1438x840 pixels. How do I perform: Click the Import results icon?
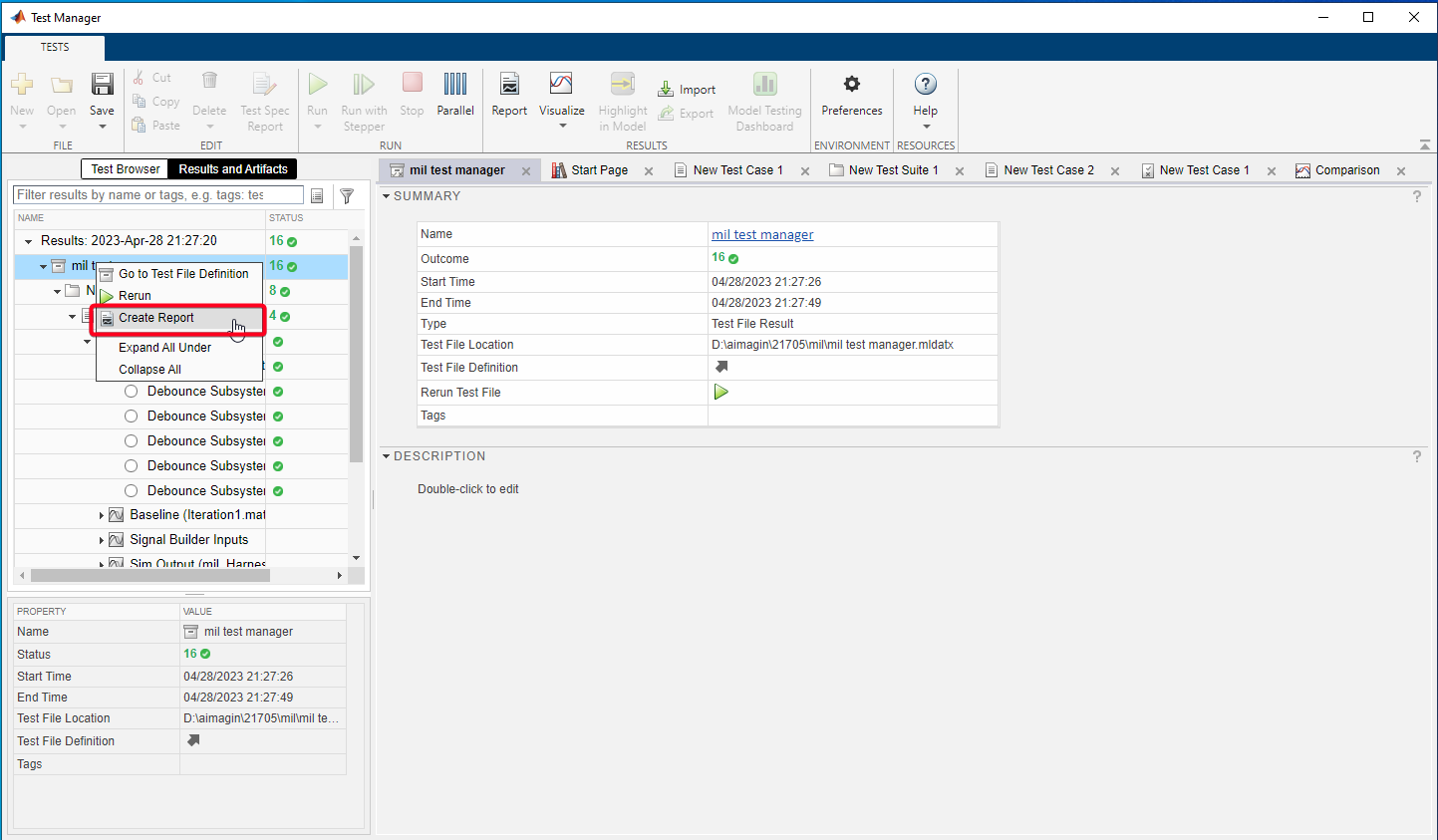[666, 90]
